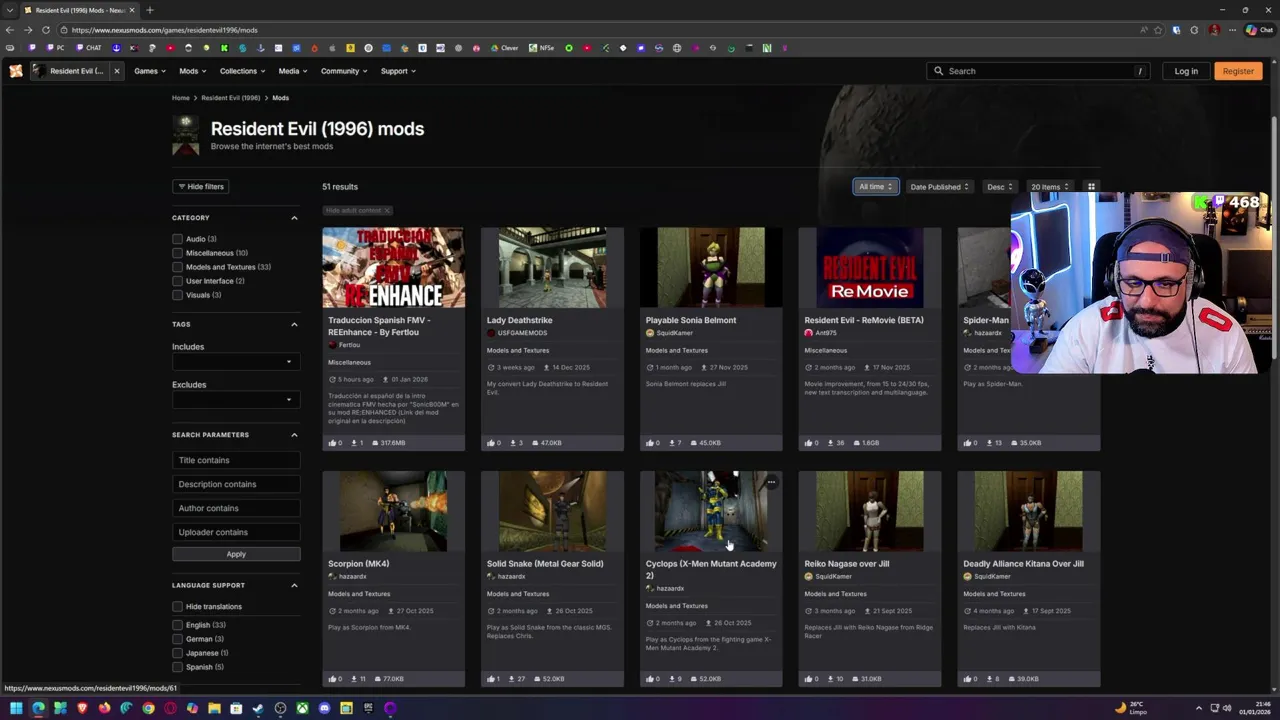Check the Japanese language checkbox
1280x720 pixels.
(177, 653)
